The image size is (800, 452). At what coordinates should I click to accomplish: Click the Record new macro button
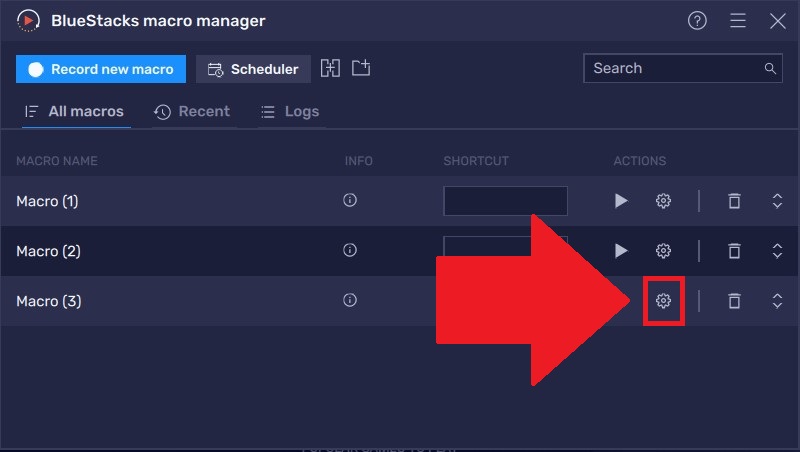101,69
